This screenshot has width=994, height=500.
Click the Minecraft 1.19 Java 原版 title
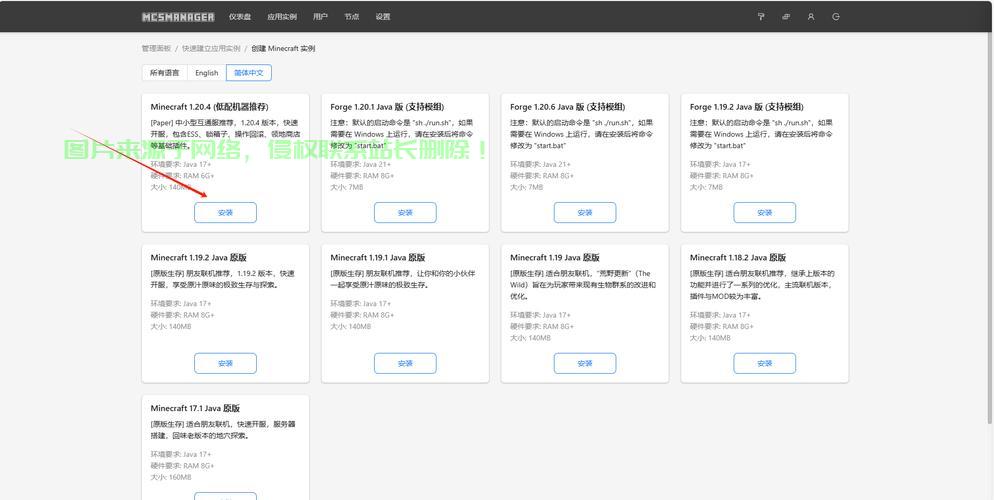555,257
